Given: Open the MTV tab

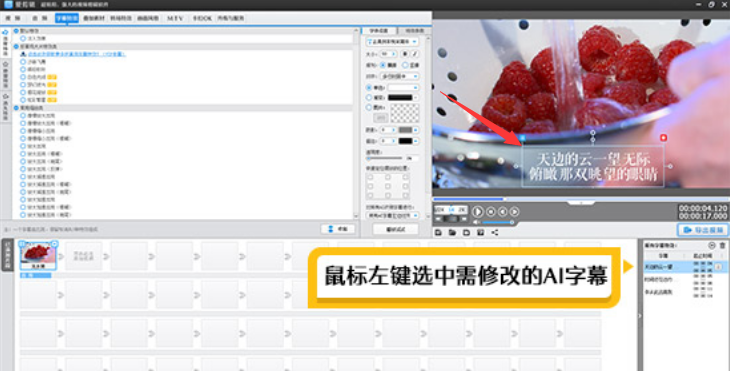Looking at the screenshot, I should (175, 18).
